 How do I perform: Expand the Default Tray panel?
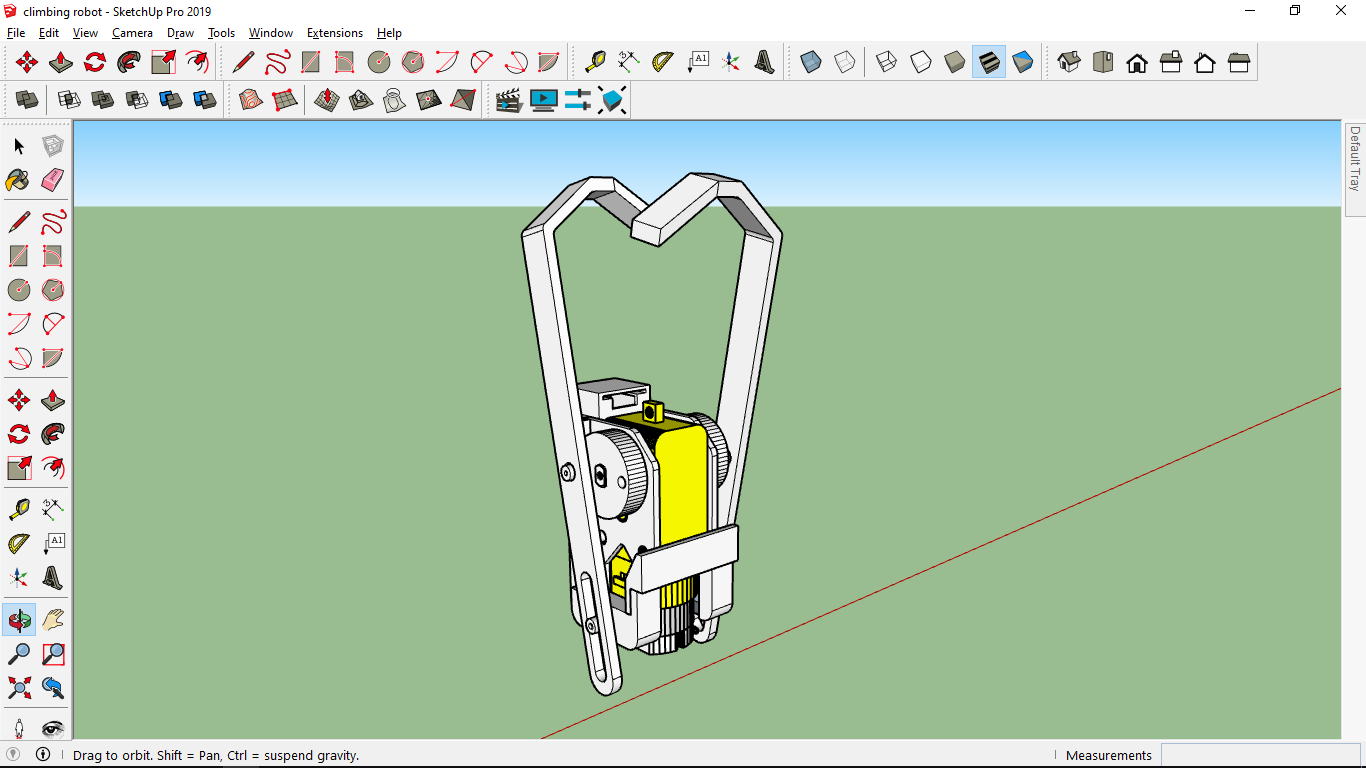coord(1355,168)
